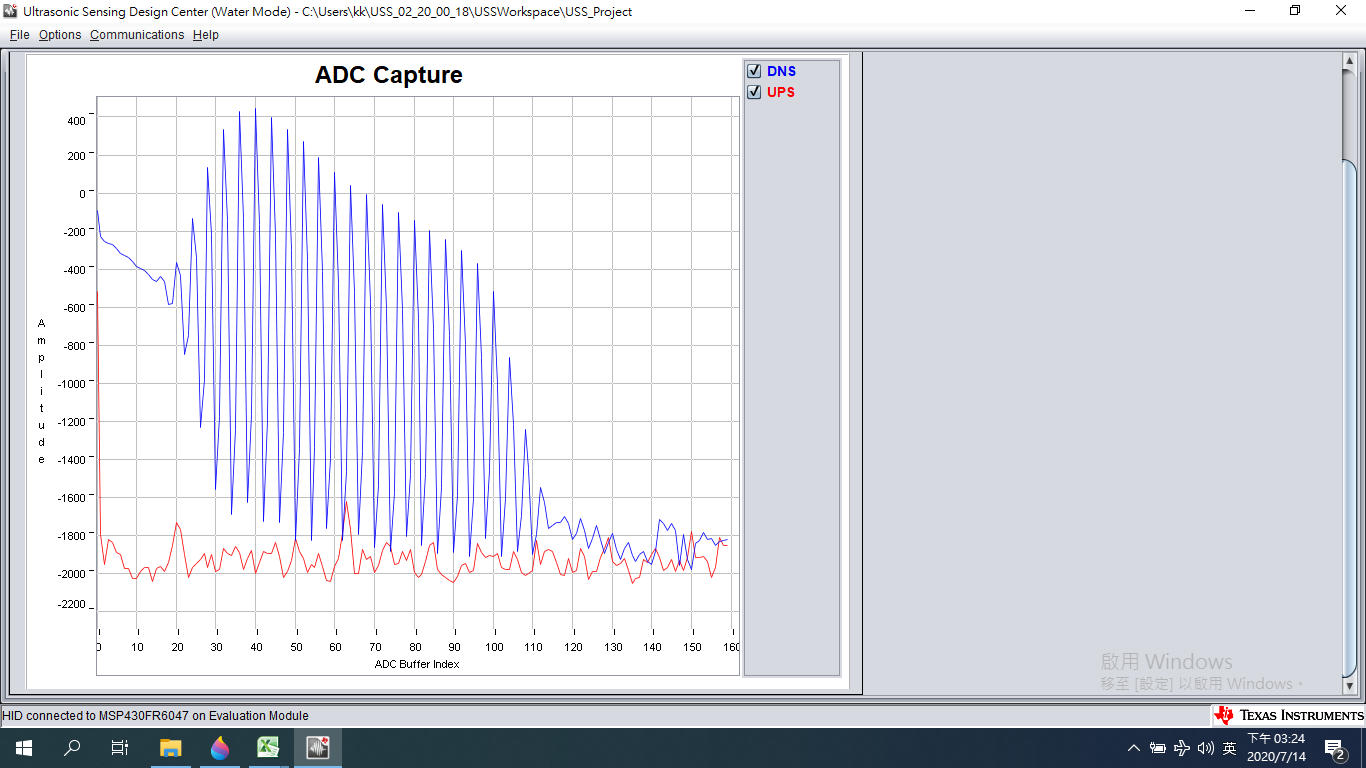1366x768 pixels.
Task: Click the scrollbar up arrow on the right
Action: [1348, 62]
